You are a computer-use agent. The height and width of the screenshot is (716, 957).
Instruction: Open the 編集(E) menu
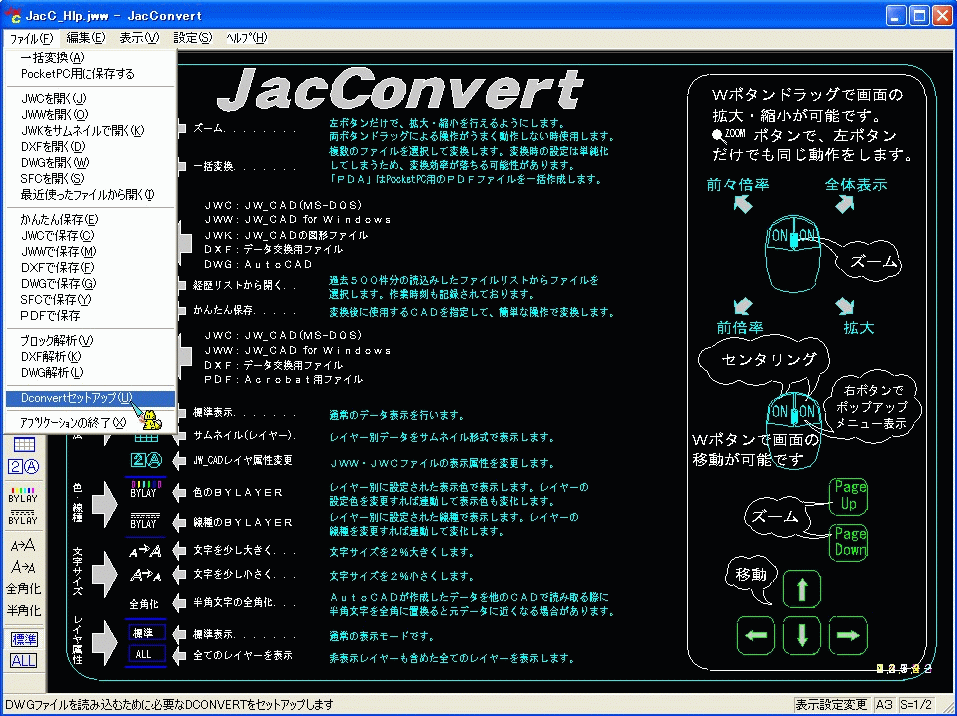[85, 38]
